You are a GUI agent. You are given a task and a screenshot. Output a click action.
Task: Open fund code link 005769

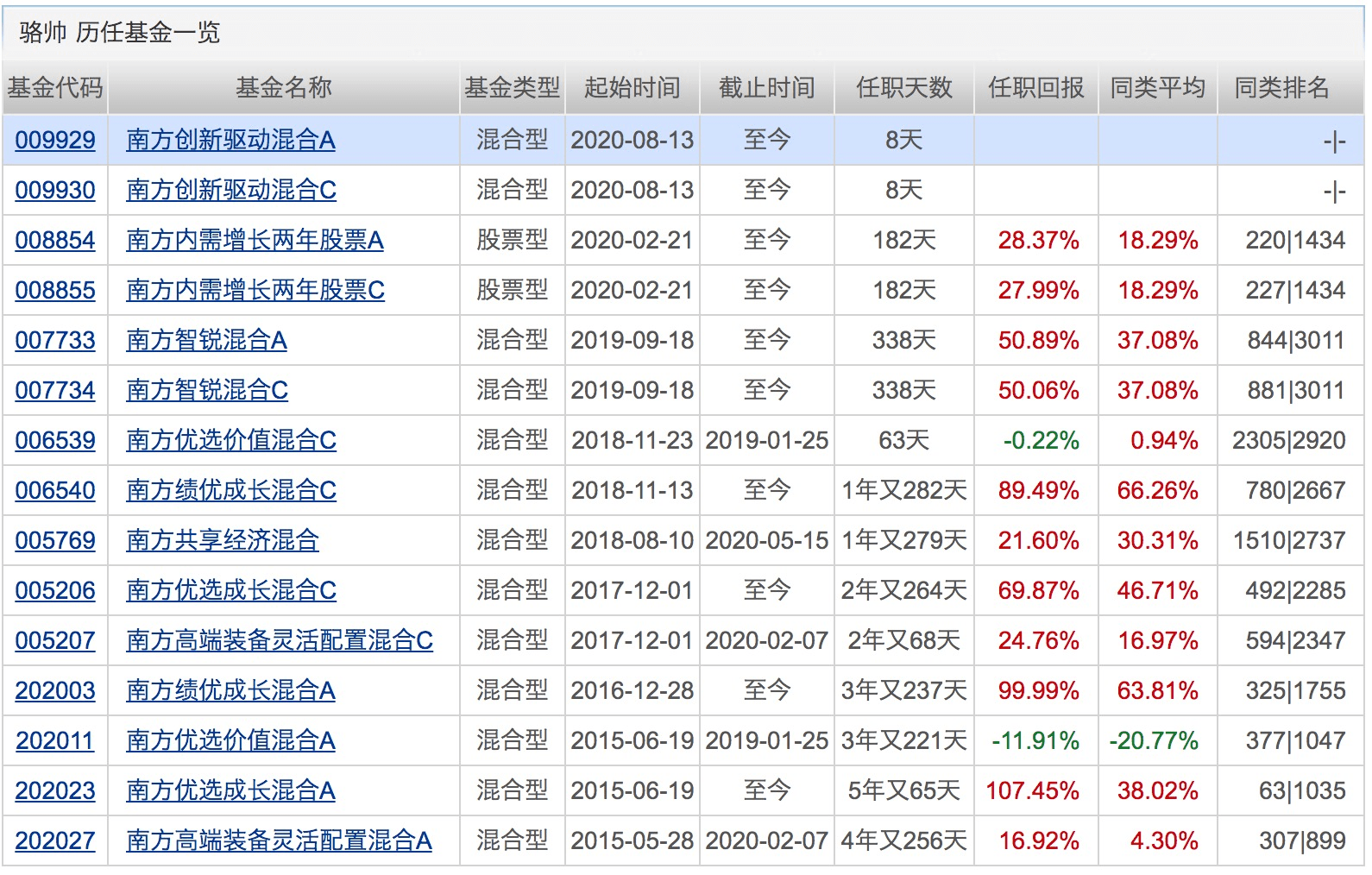[55, 540]
